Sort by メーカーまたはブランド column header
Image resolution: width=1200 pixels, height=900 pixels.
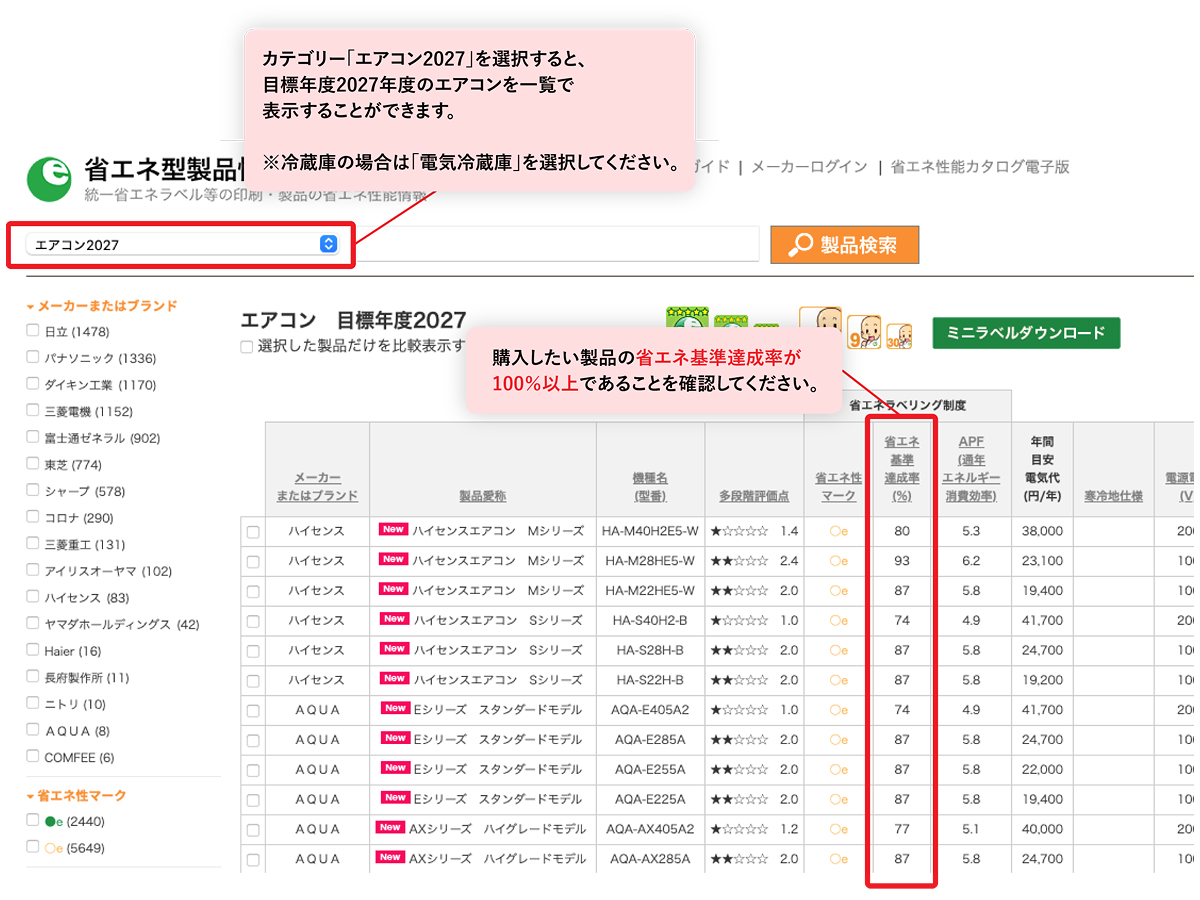pyautogui.click(x=317, y=487)
